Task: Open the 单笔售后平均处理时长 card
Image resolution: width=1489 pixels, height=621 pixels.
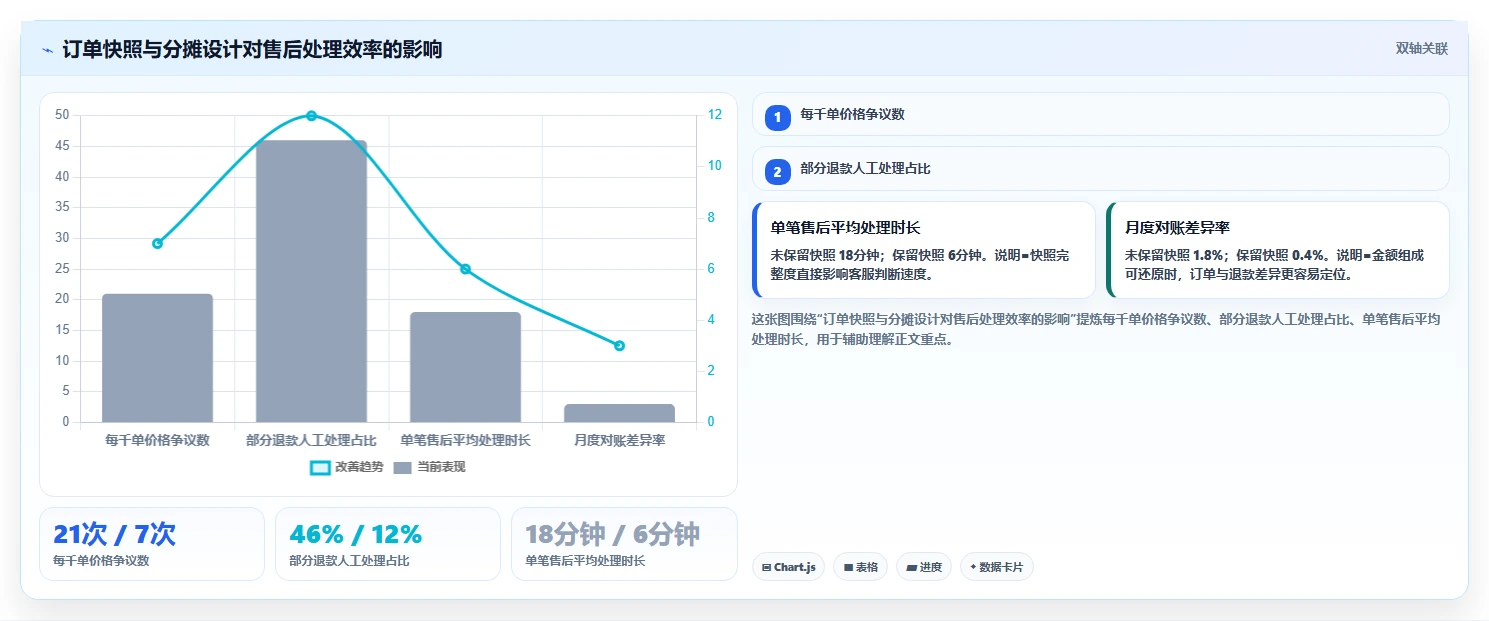Action: [924, 250]
